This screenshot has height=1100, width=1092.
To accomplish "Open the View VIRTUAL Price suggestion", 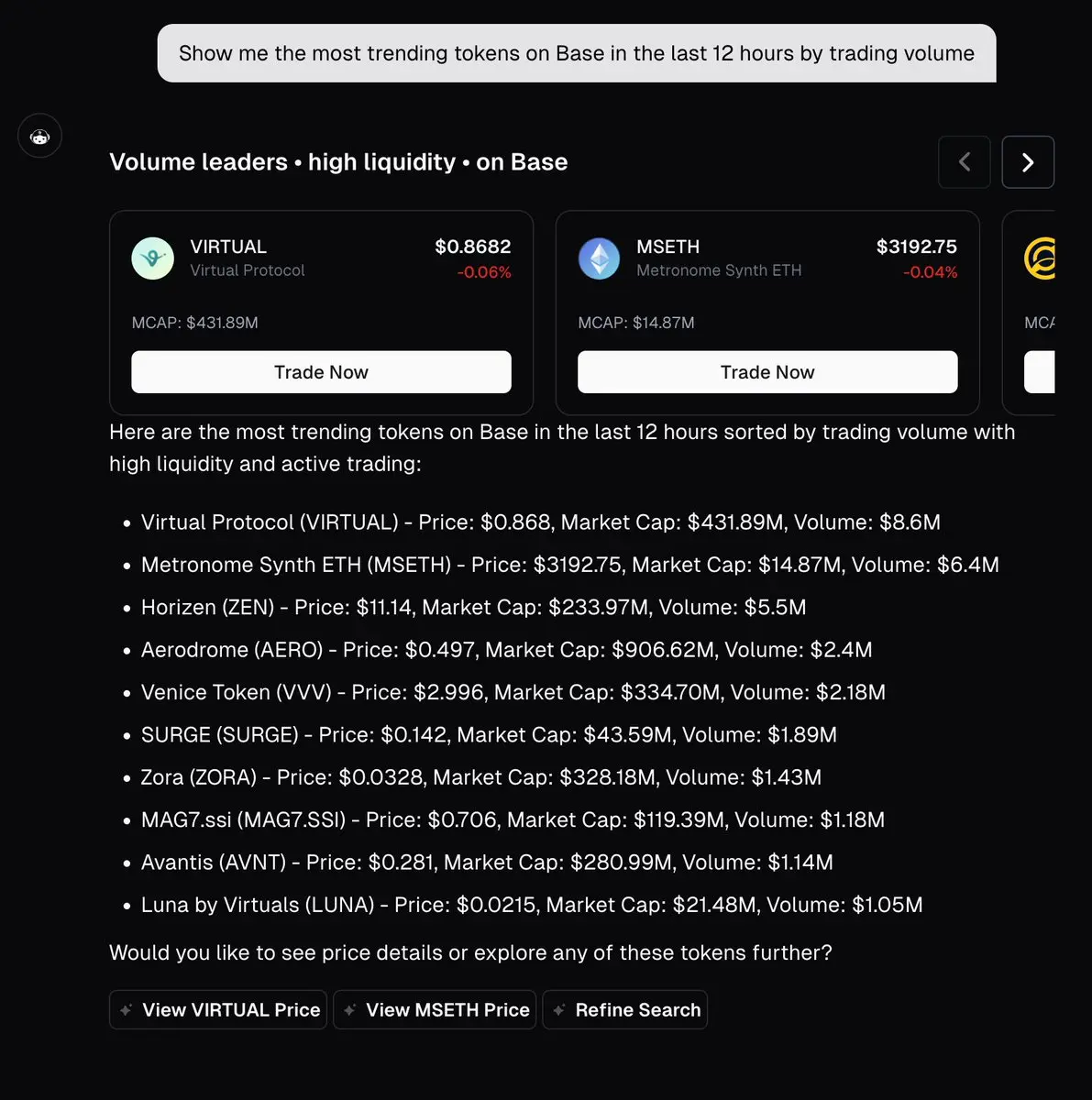I will [x=231, y=1010].
